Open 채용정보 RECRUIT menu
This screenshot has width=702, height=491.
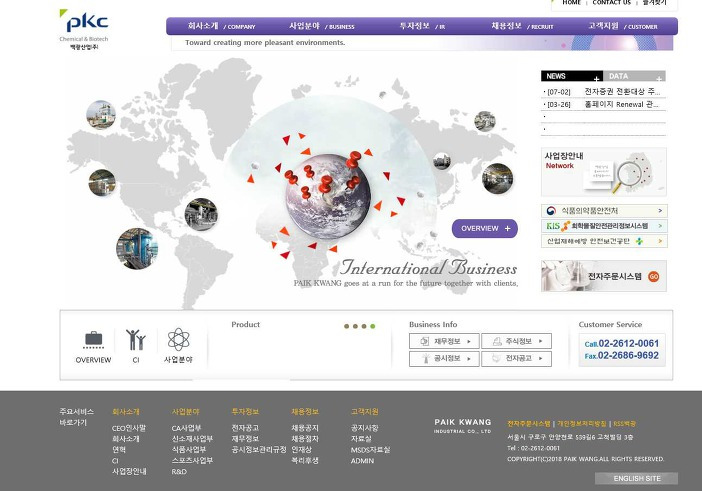tap(522, 26)
